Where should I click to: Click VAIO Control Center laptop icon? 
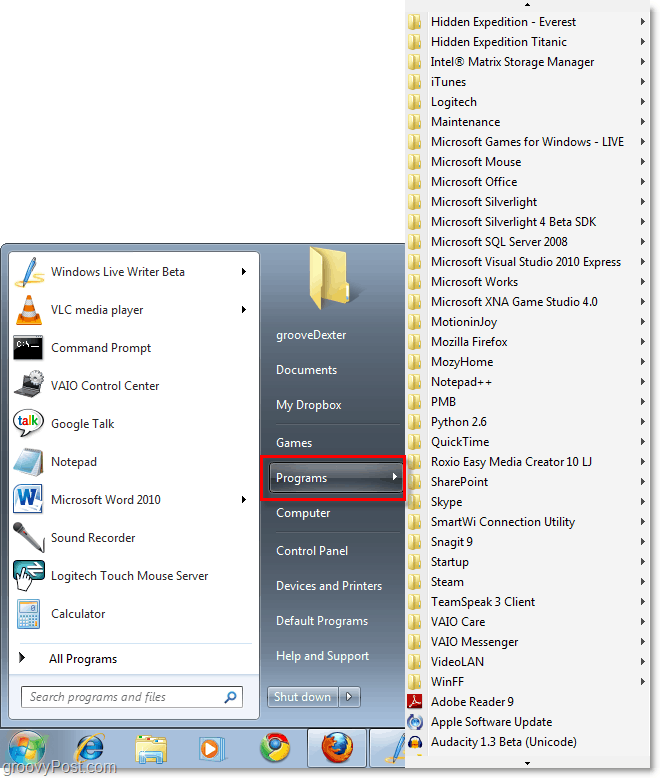coord(29,385)
